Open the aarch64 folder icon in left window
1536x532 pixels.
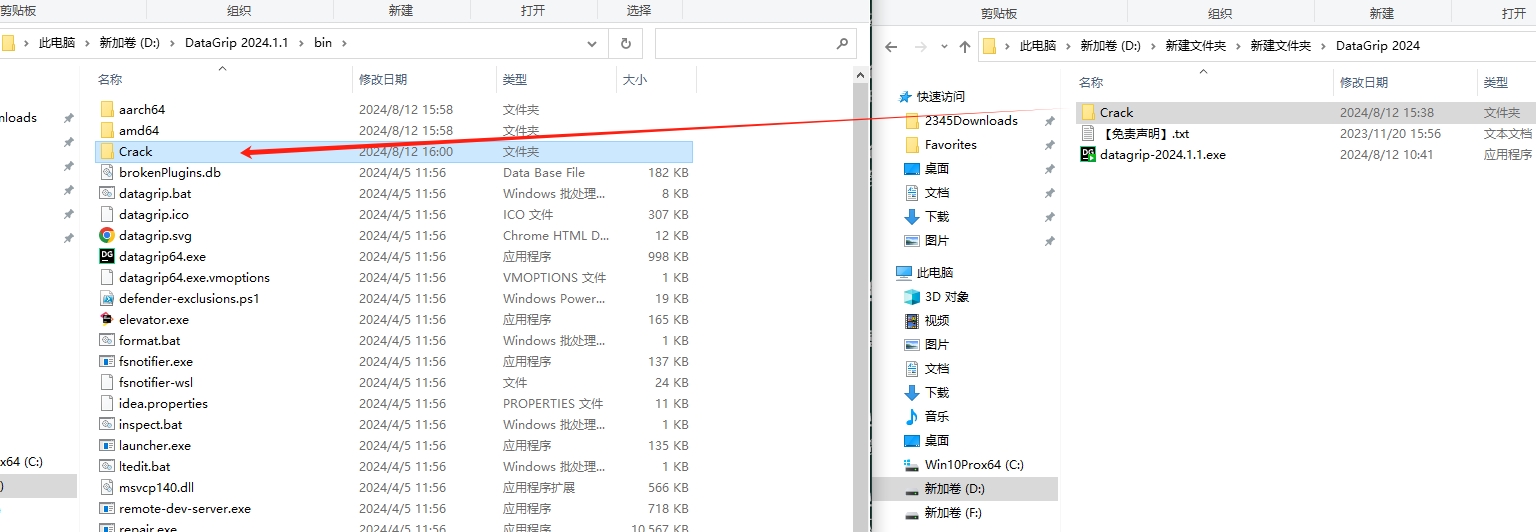pos(107,109)
